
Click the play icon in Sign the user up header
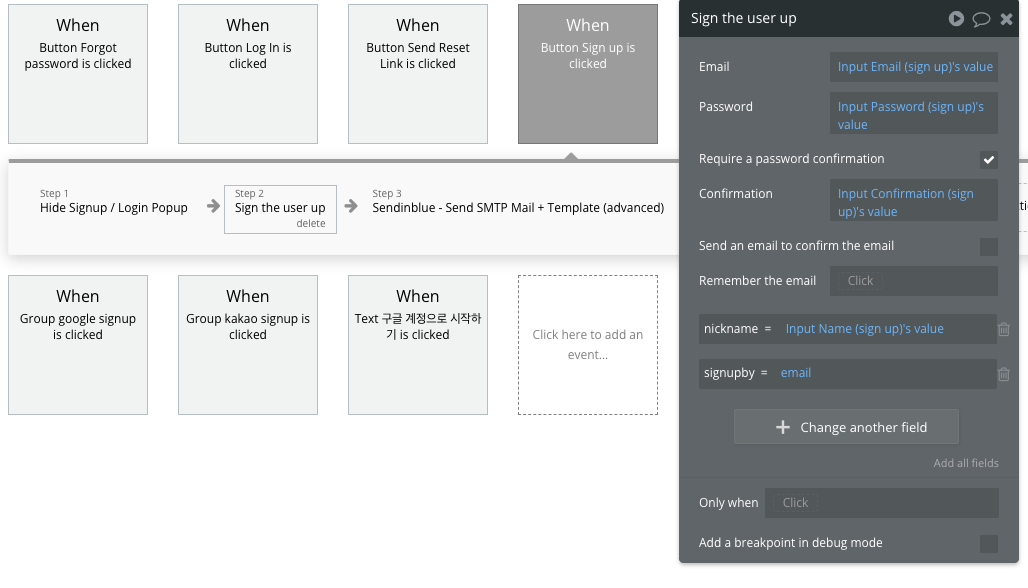(x=956, y=18)
